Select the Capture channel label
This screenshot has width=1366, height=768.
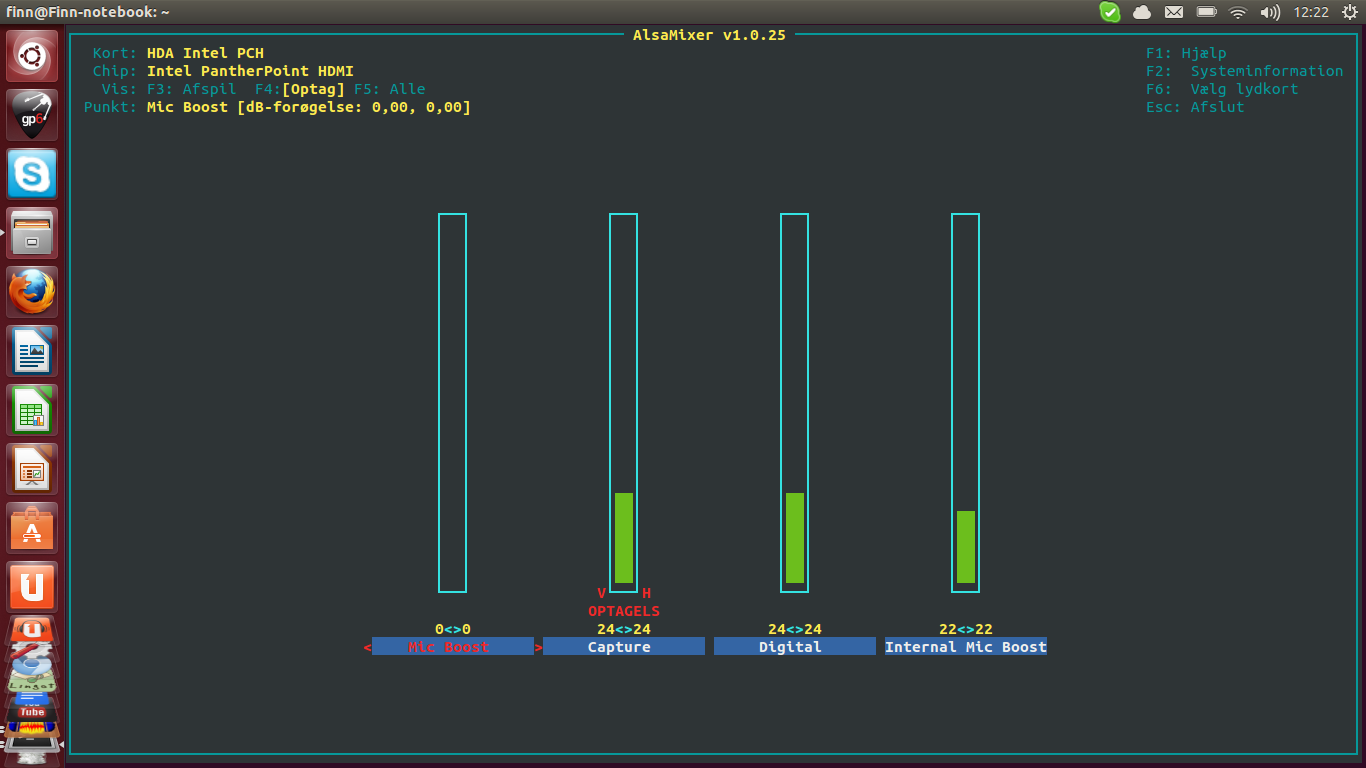pyautogui.click(x=624, y=647)
